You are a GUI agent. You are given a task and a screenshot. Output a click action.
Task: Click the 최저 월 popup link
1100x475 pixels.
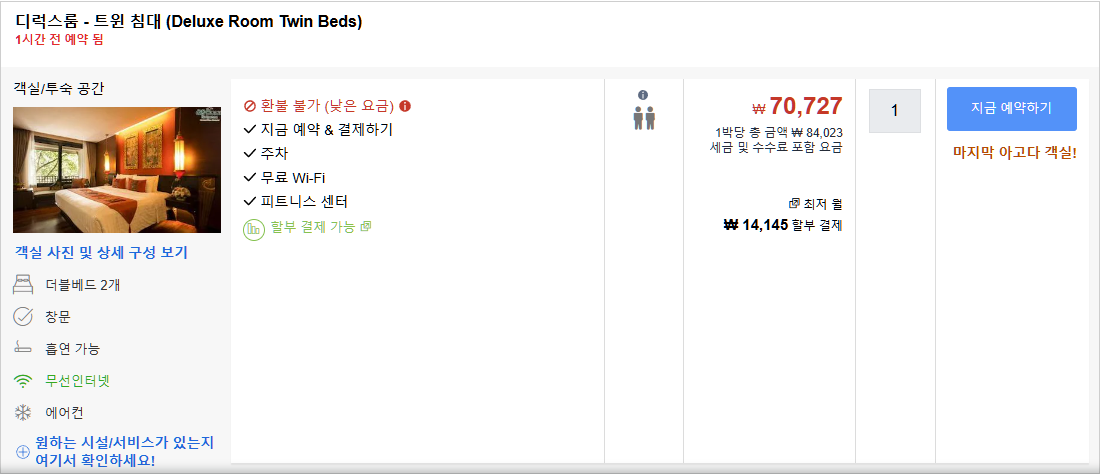click(x=815, y=204)
